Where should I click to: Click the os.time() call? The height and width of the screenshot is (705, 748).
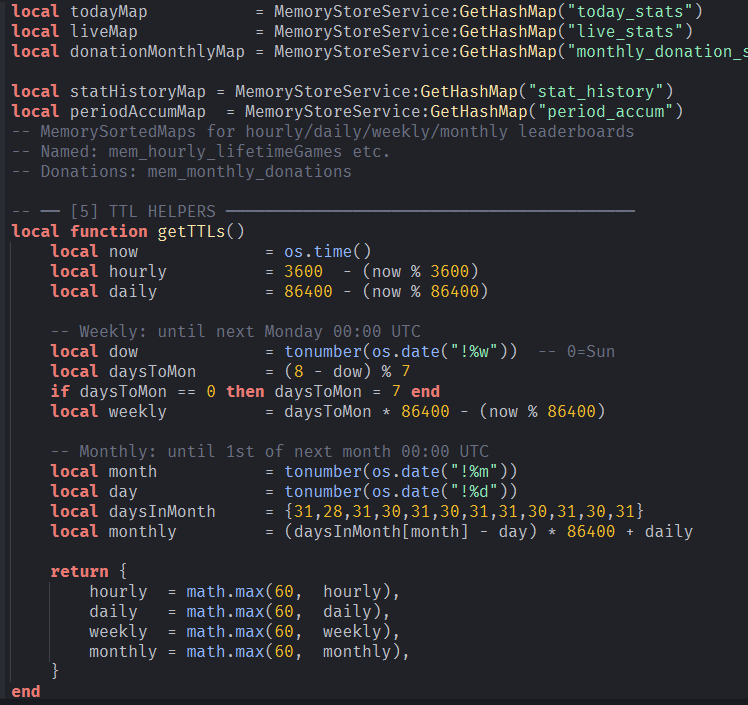click(x=328, y=251)
